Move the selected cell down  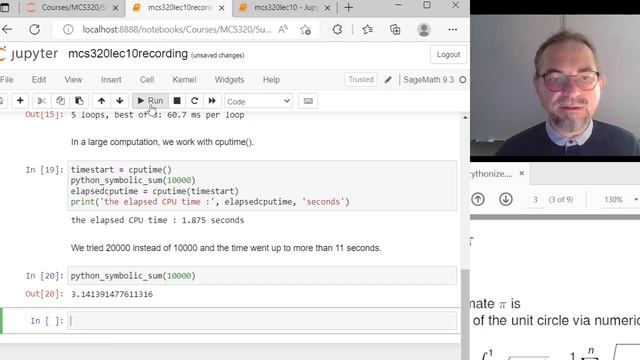(x=120, y=101)
